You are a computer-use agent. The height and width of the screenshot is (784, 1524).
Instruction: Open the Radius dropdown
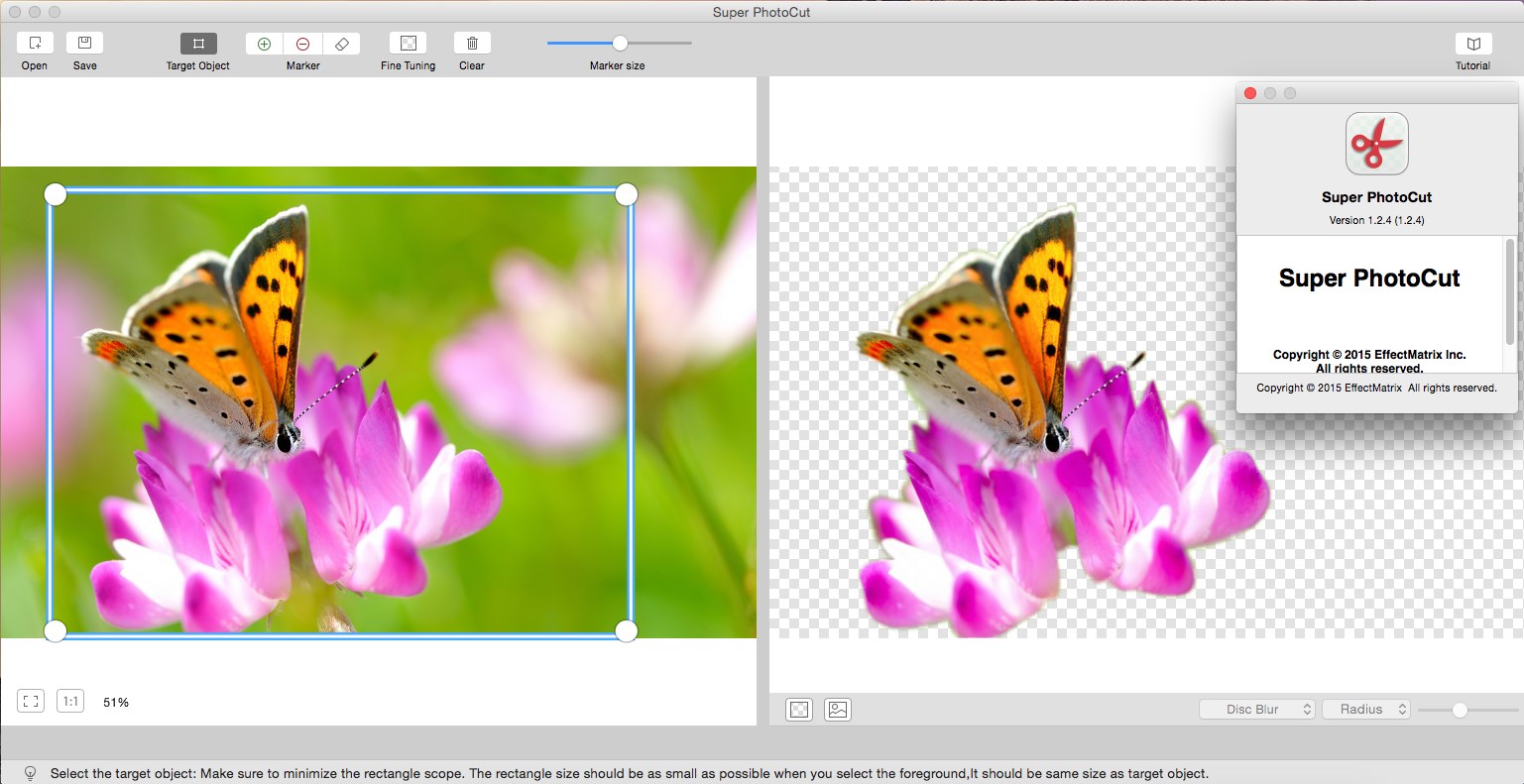coord(1365,709)
